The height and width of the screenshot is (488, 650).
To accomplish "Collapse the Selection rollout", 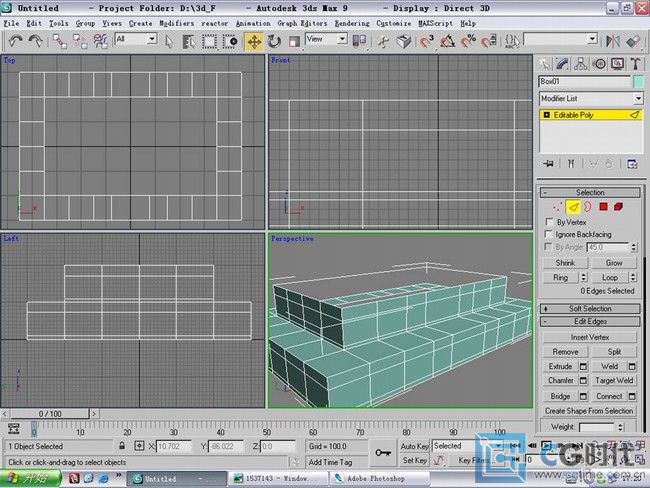I will pyautogui.click(x=590, y=192).
